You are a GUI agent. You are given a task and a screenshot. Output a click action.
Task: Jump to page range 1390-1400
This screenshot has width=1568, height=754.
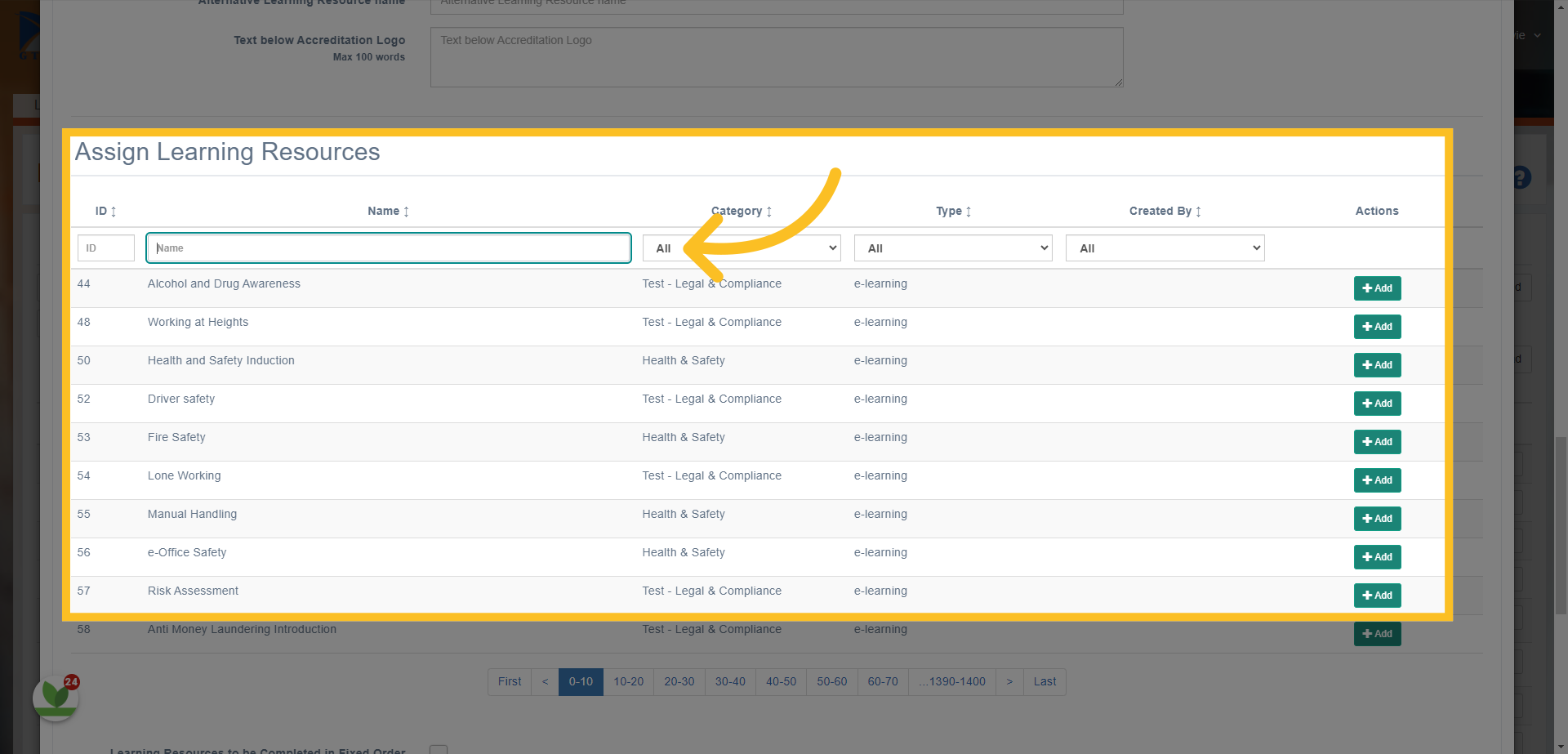tap(952, 682)
